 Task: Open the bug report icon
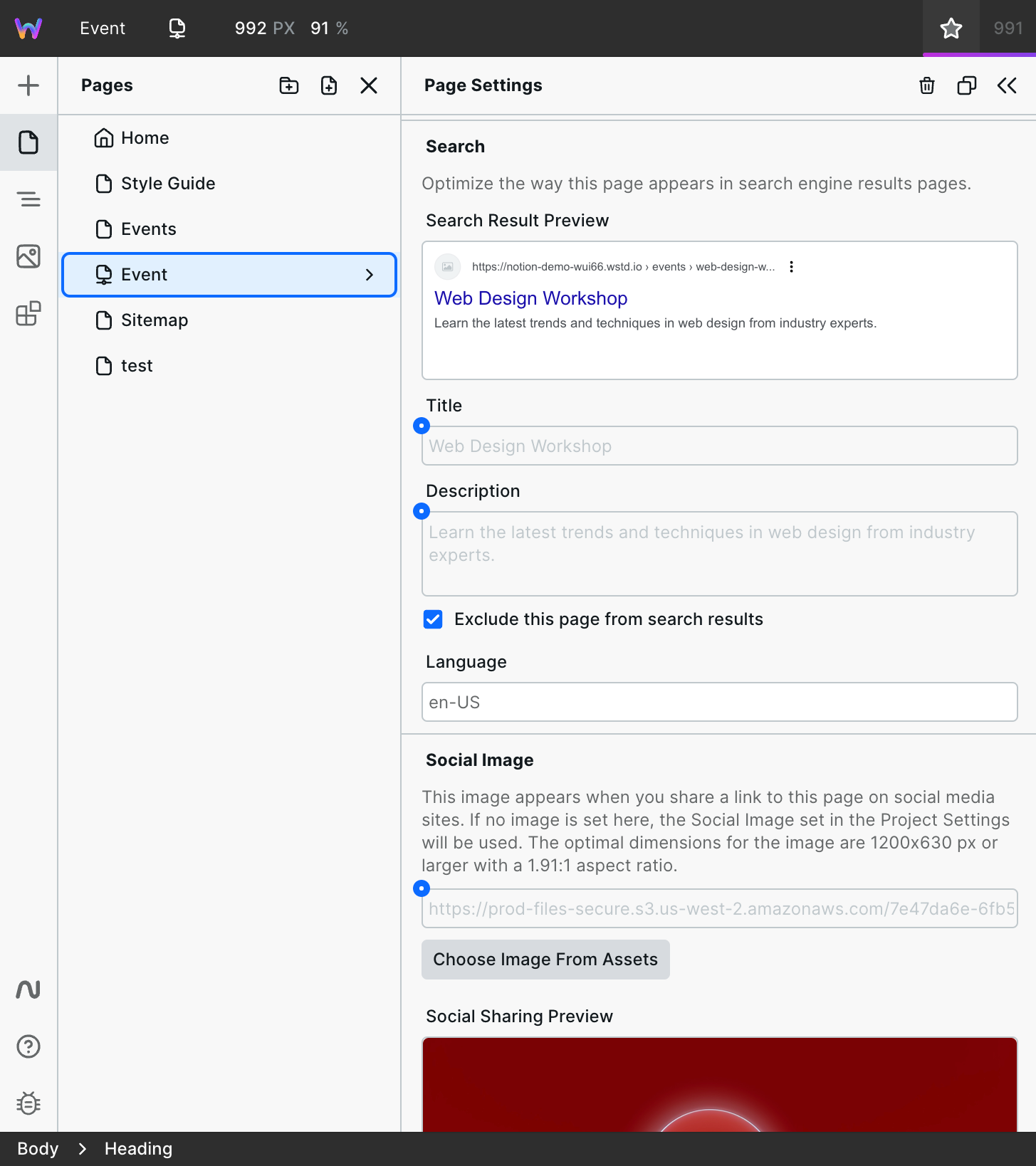pyautogui.click(x=28, y=1103)
